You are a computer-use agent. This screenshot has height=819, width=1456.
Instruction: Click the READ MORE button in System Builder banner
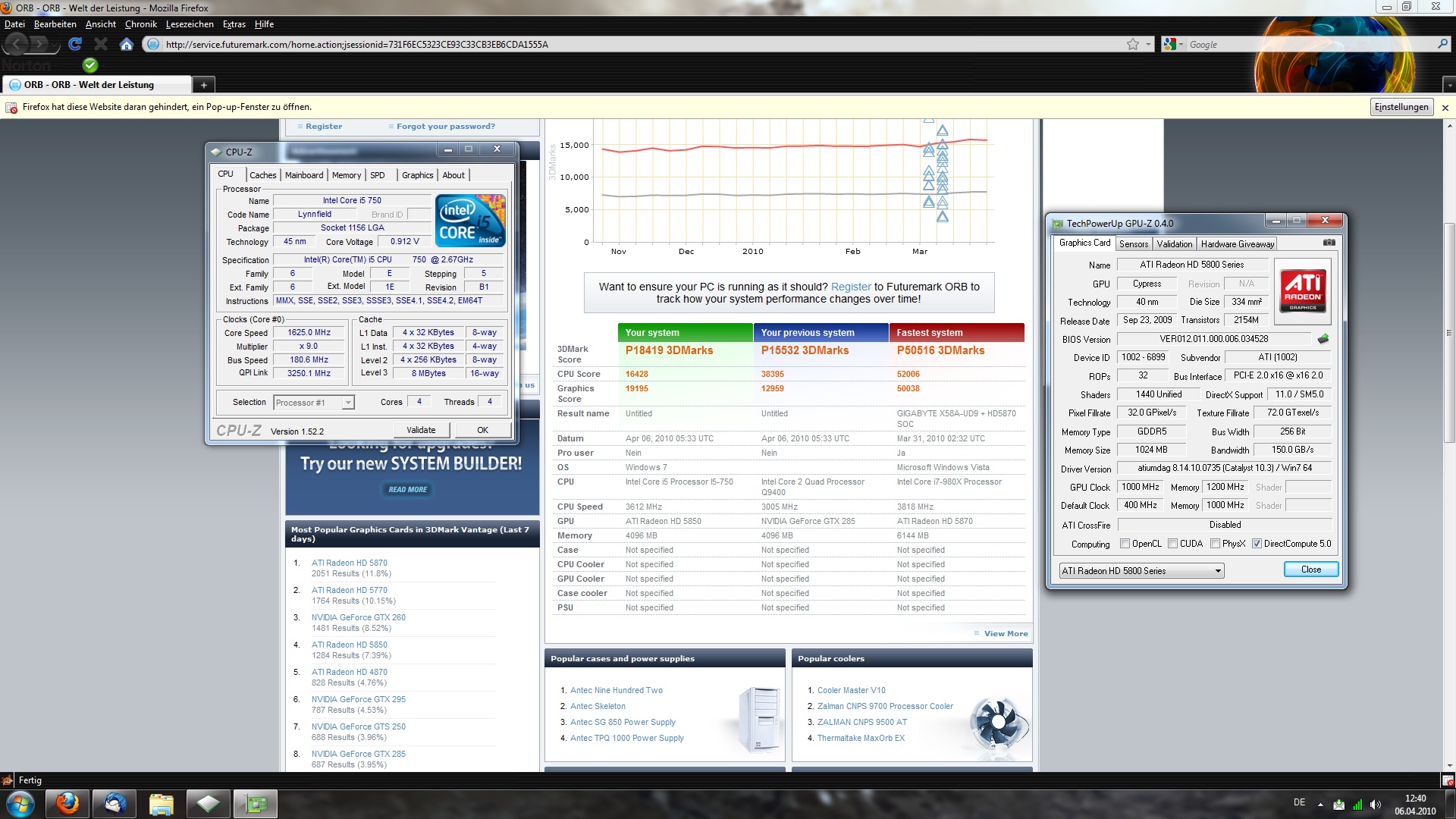pyautogui.click(x=407, y=490)
